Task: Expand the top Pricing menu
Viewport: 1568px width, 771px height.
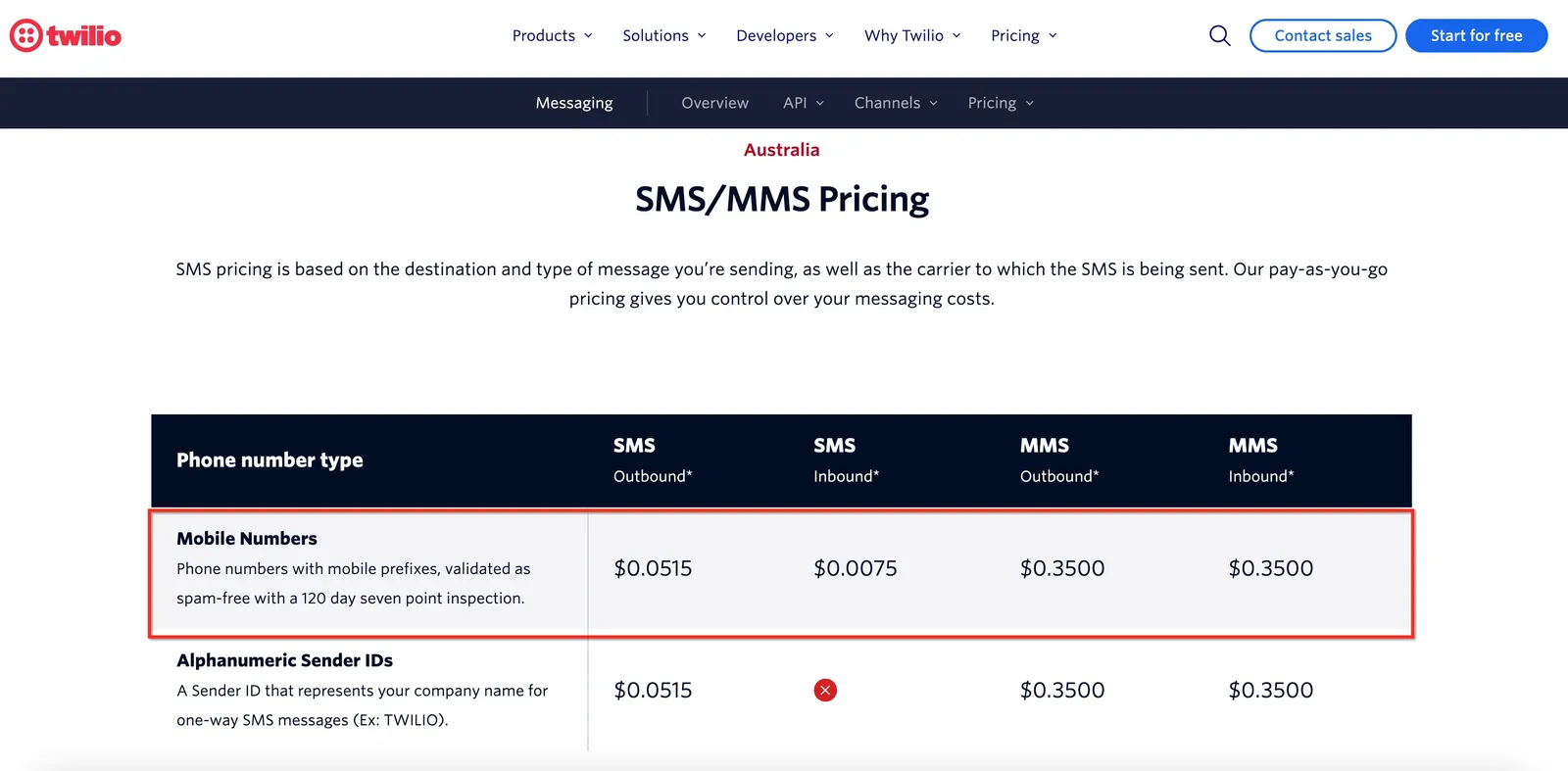Action: coord(1023,36)
